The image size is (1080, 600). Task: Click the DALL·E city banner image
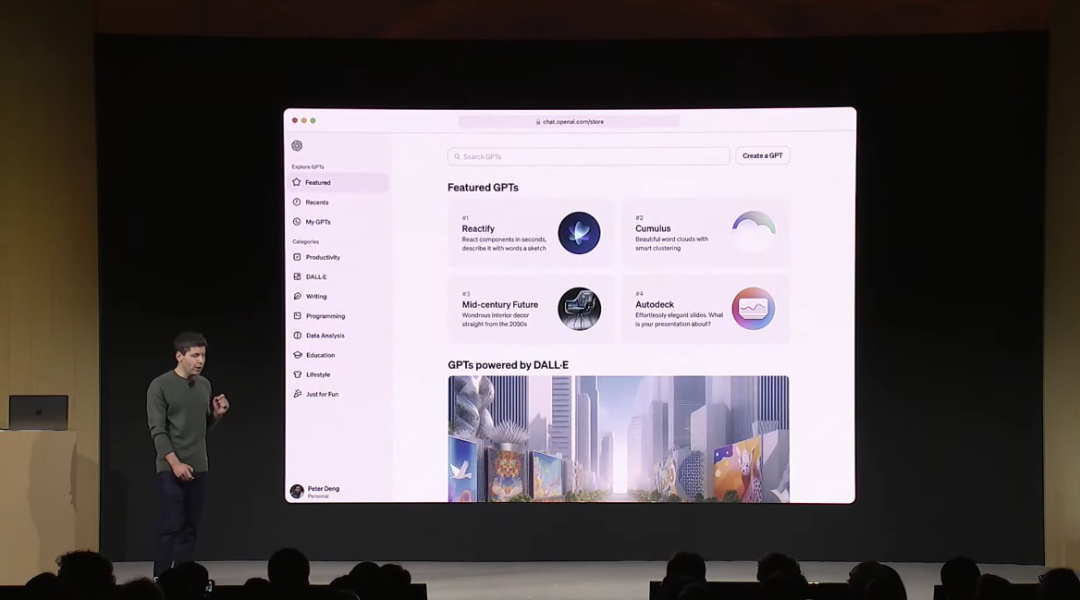pos(619,439)
